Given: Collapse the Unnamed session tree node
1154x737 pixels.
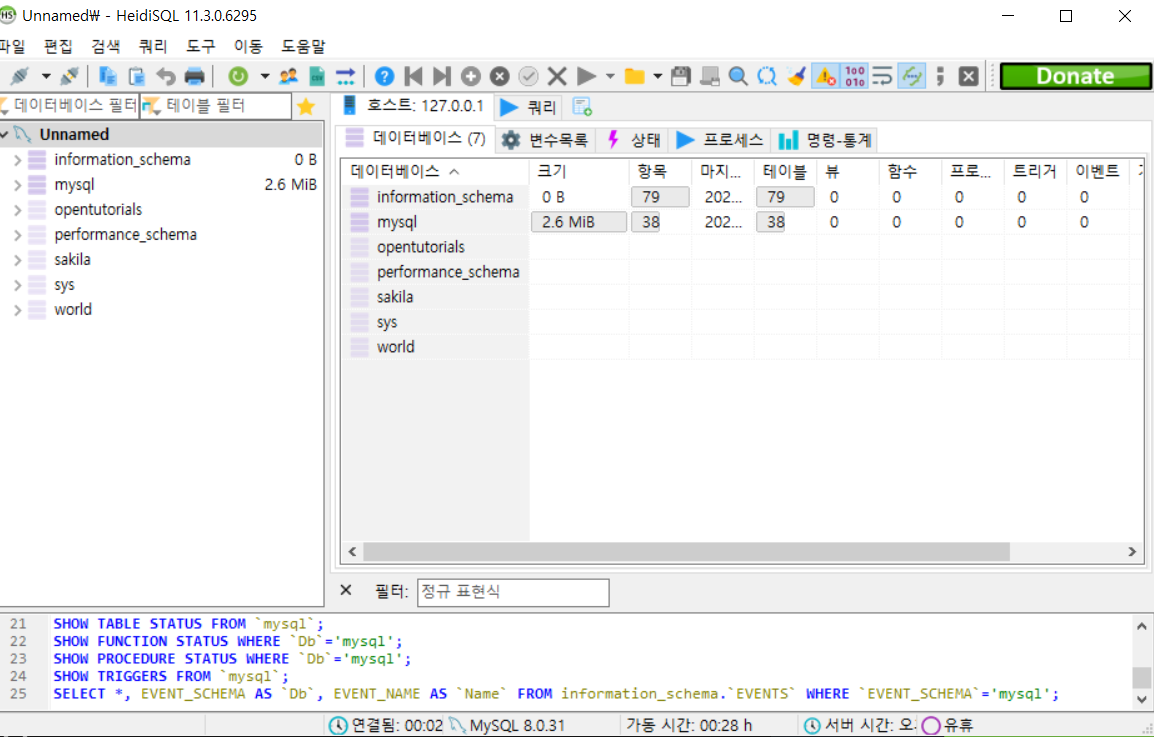Looking at the screenshot, I should pos(4,135).
